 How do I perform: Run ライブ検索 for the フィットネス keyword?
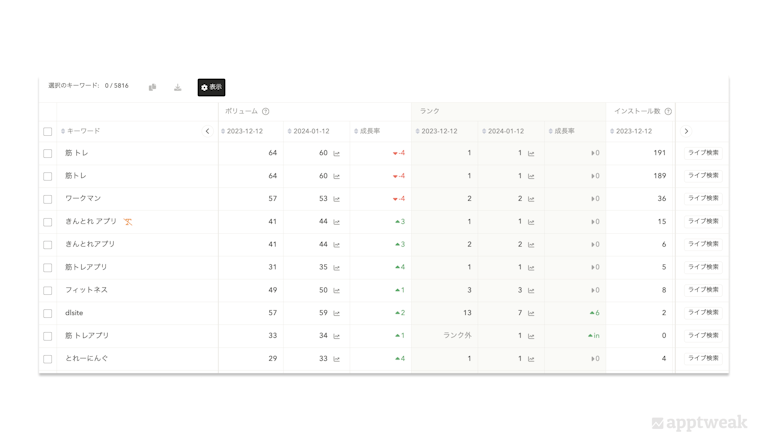(702, 290)
